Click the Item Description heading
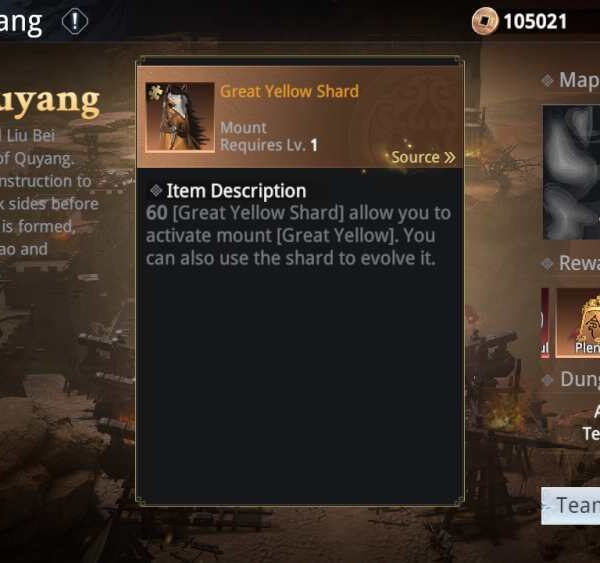The width and height of the screenshot is (600, 563). pyautogui.click(x=236, y=191)
